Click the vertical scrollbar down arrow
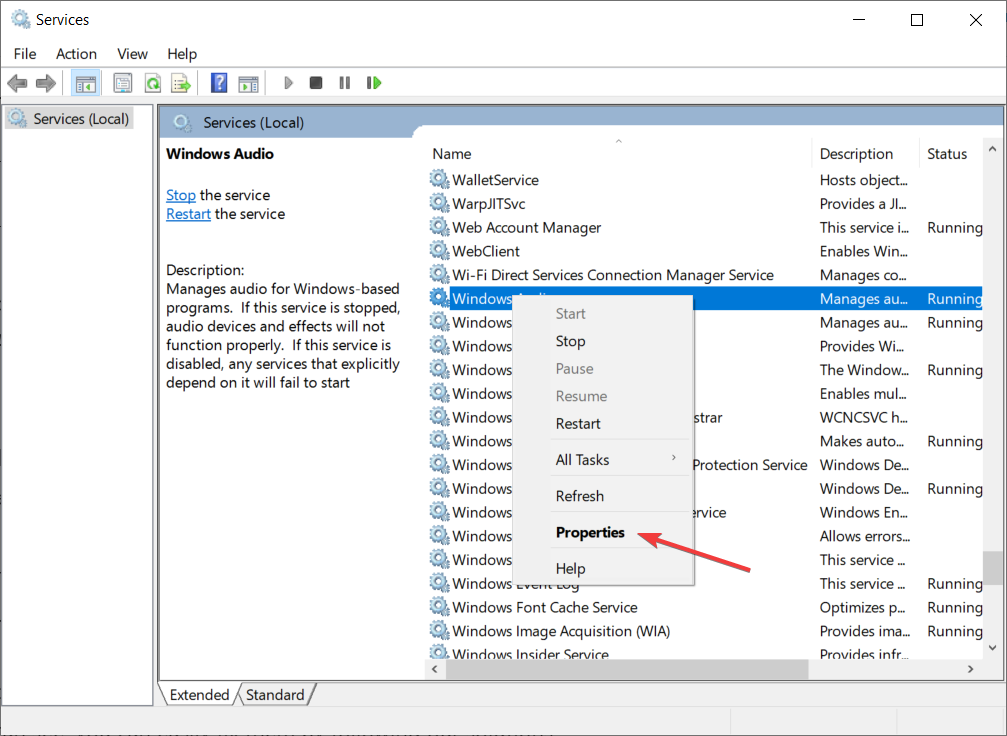Viewport: 1007px width, 736px height. coord(992,648)
